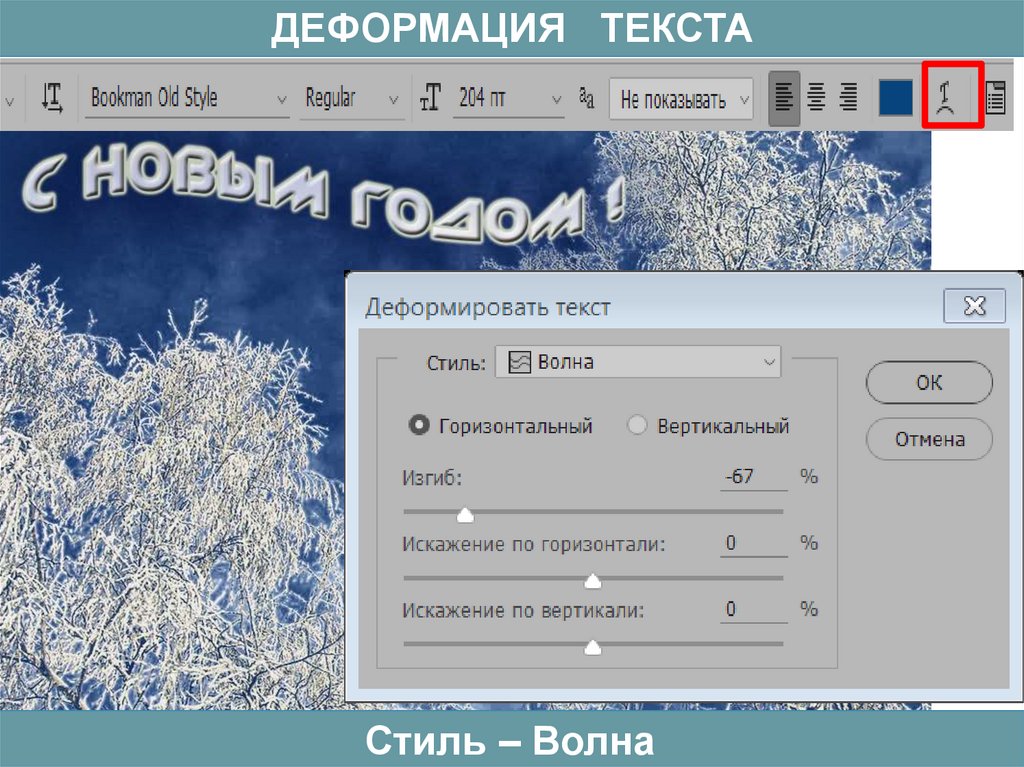Align text right

[848, 98]
